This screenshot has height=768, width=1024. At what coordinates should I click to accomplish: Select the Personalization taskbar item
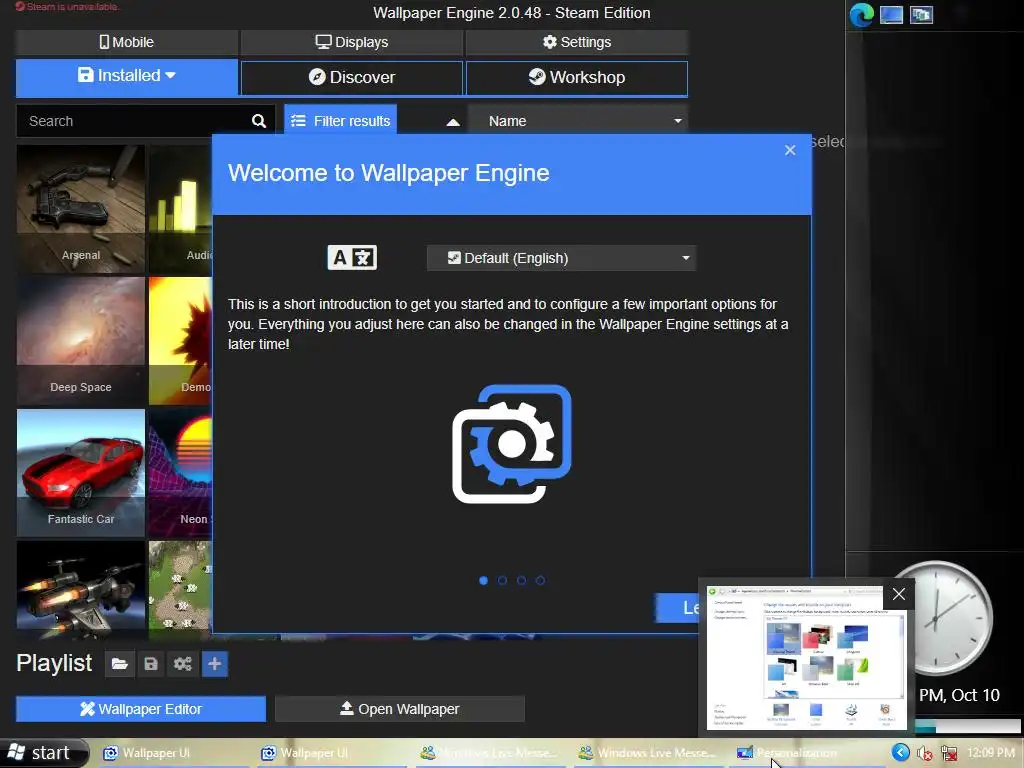click(x=805, y=753)
